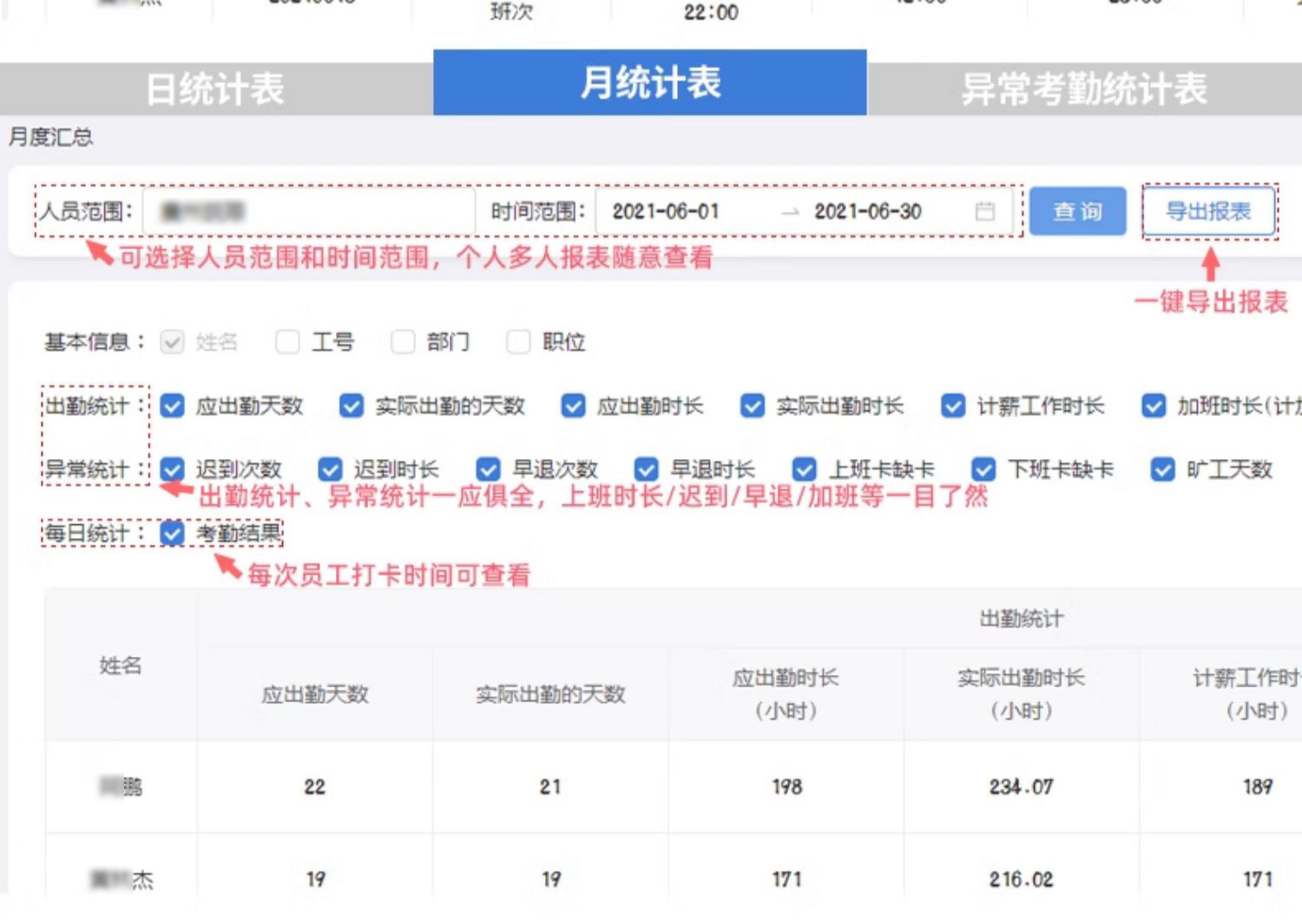Viewport: 1302px width, 924px height.
Task: Open the 人员范围 selector field
Action: tap(308, 212)
